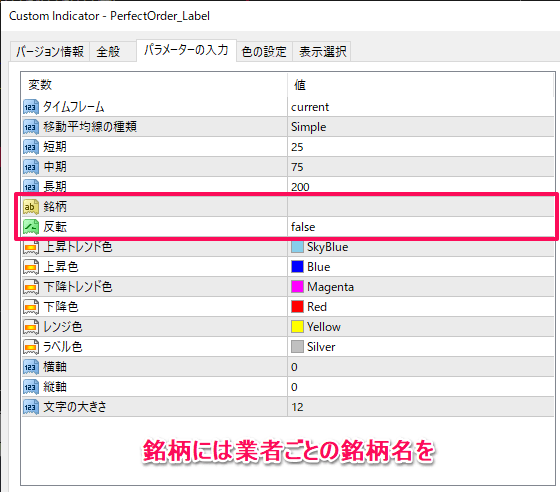This screenshot has height=492, width=560.
Task: Select the 上昇トレンド色 variable name
Action: click(78, 247)
